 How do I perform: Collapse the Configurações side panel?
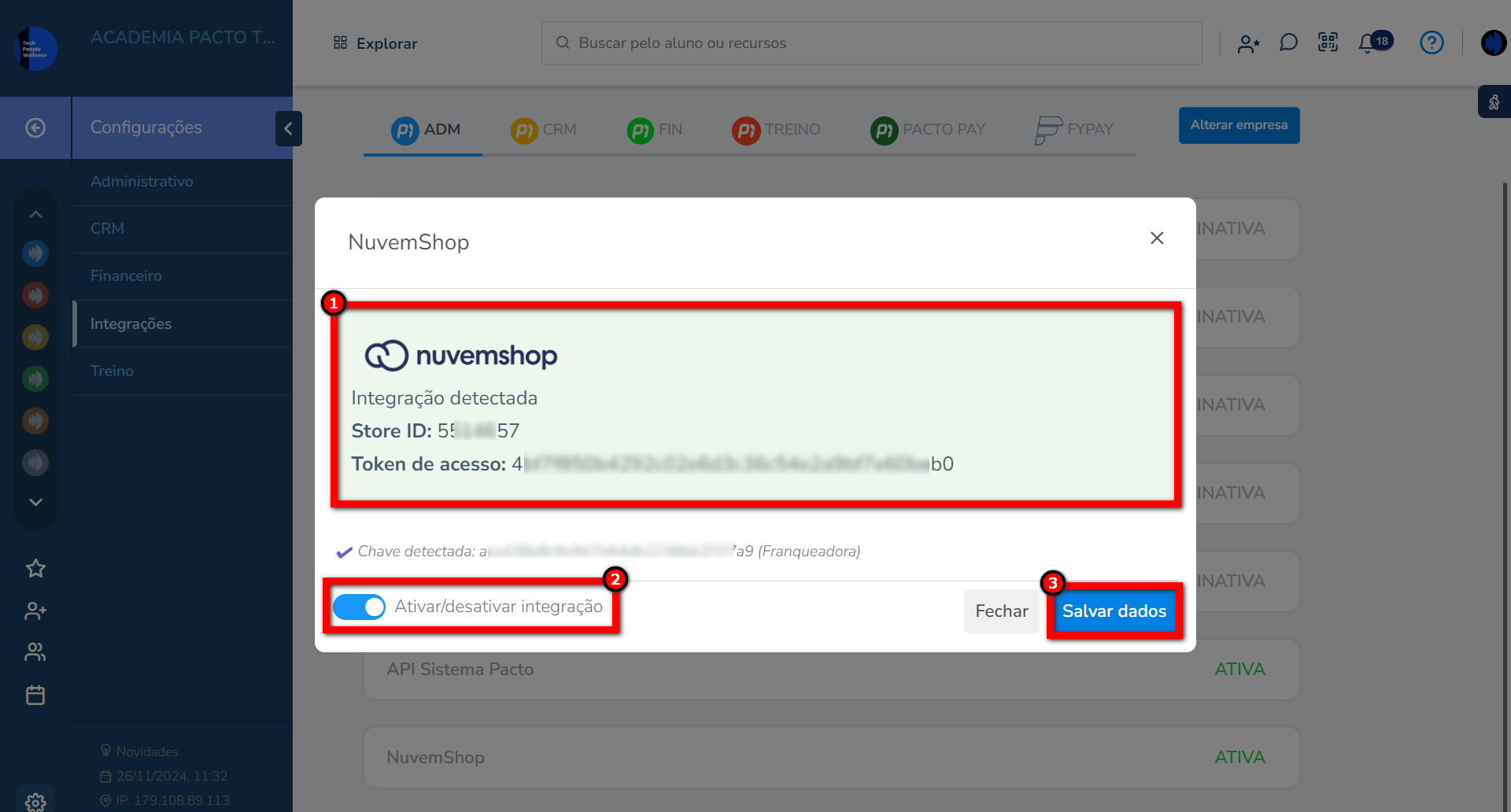(x=288, y=128)
